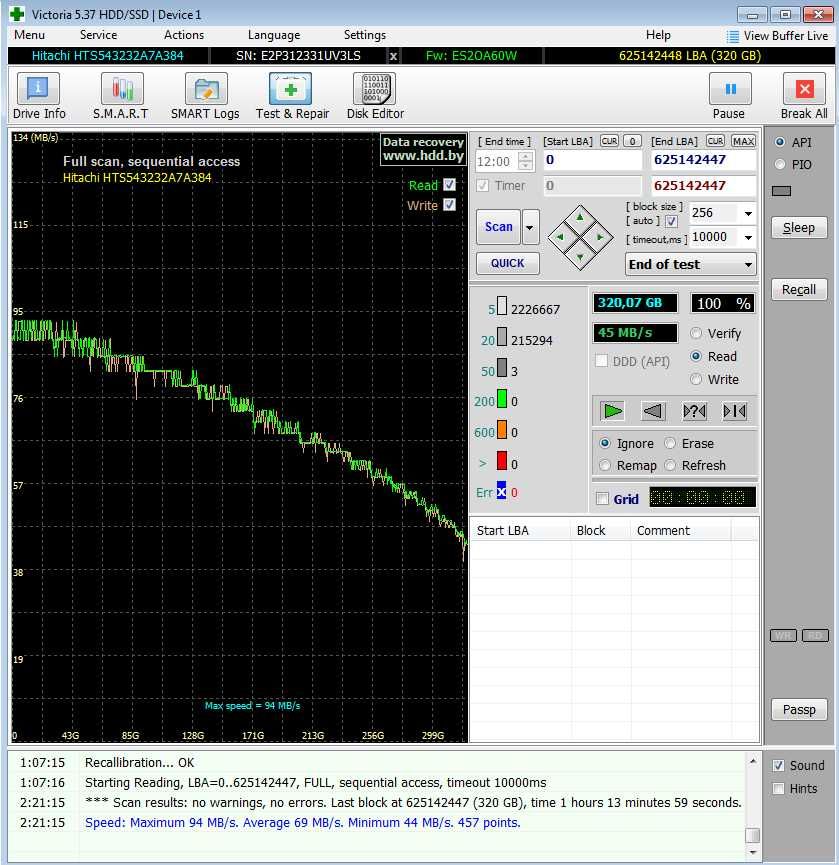Click the CUR button for Start LBA
This screenshot has height=865, width=839.
609,141
